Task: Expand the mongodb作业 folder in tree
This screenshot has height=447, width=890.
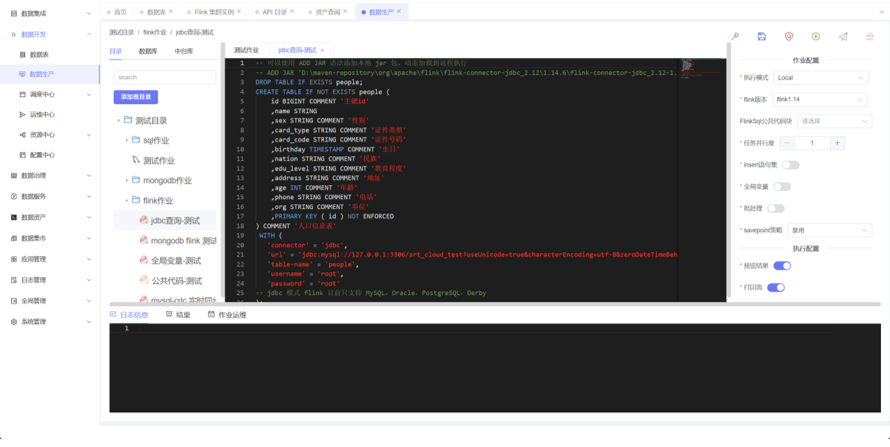Action: pyautogui.click(x=127, y=180)
